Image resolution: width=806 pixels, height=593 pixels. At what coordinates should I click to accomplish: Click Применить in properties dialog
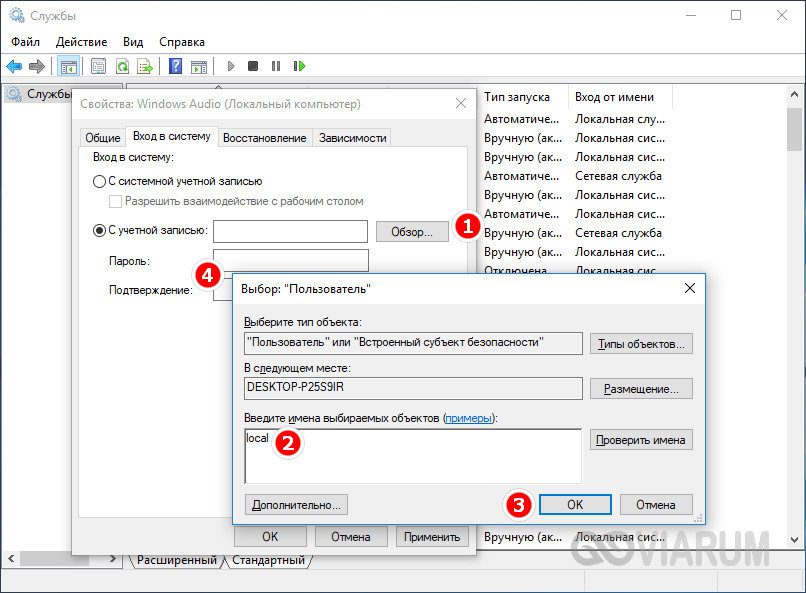(x=432, y=536)
